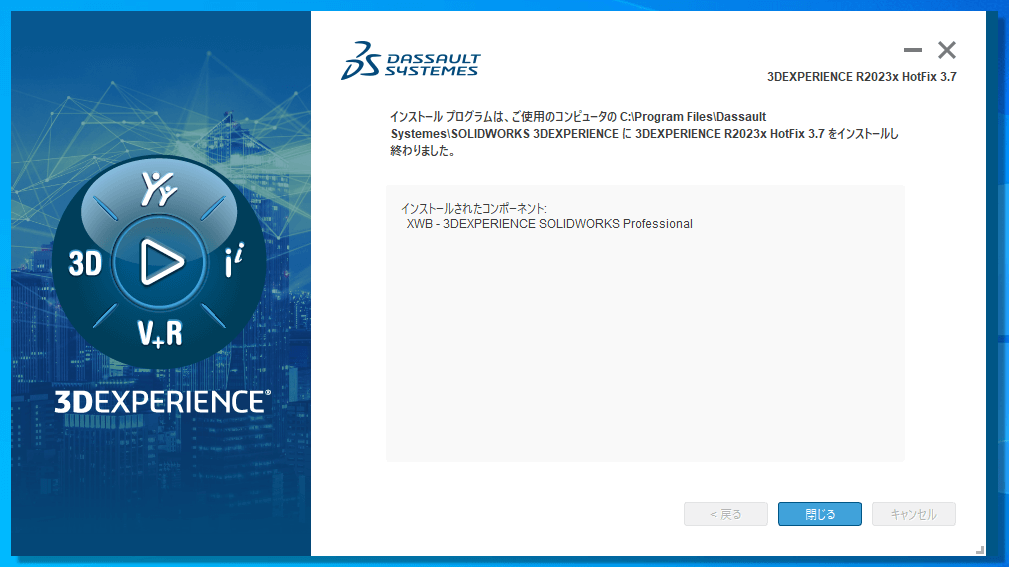Image resolution: width=1009 pixels, height=567 pixels.
Task: Click the 3DEXPERIENCE wordmark under the compass
Action: click(162, 402)
